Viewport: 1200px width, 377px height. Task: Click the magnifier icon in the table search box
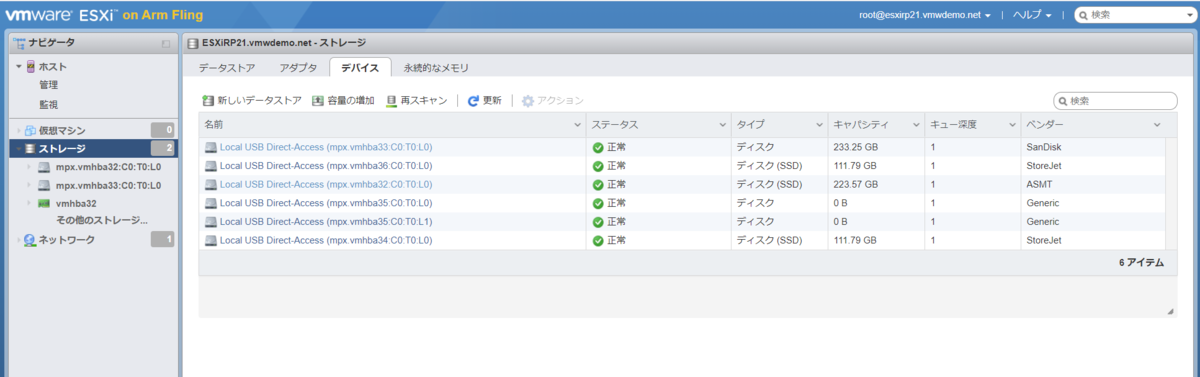point(1063,101)
